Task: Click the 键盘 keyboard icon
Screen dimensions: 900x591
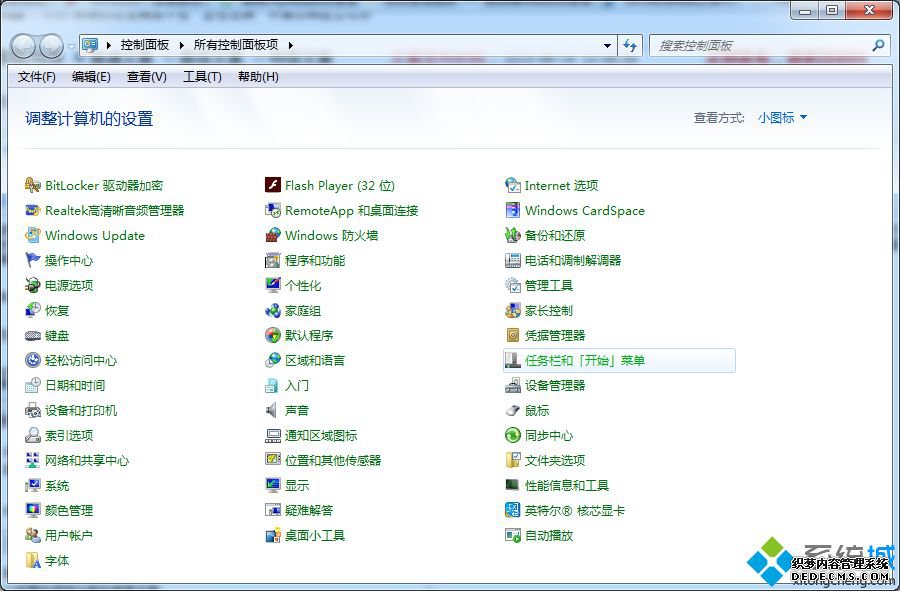Action: 33,336
